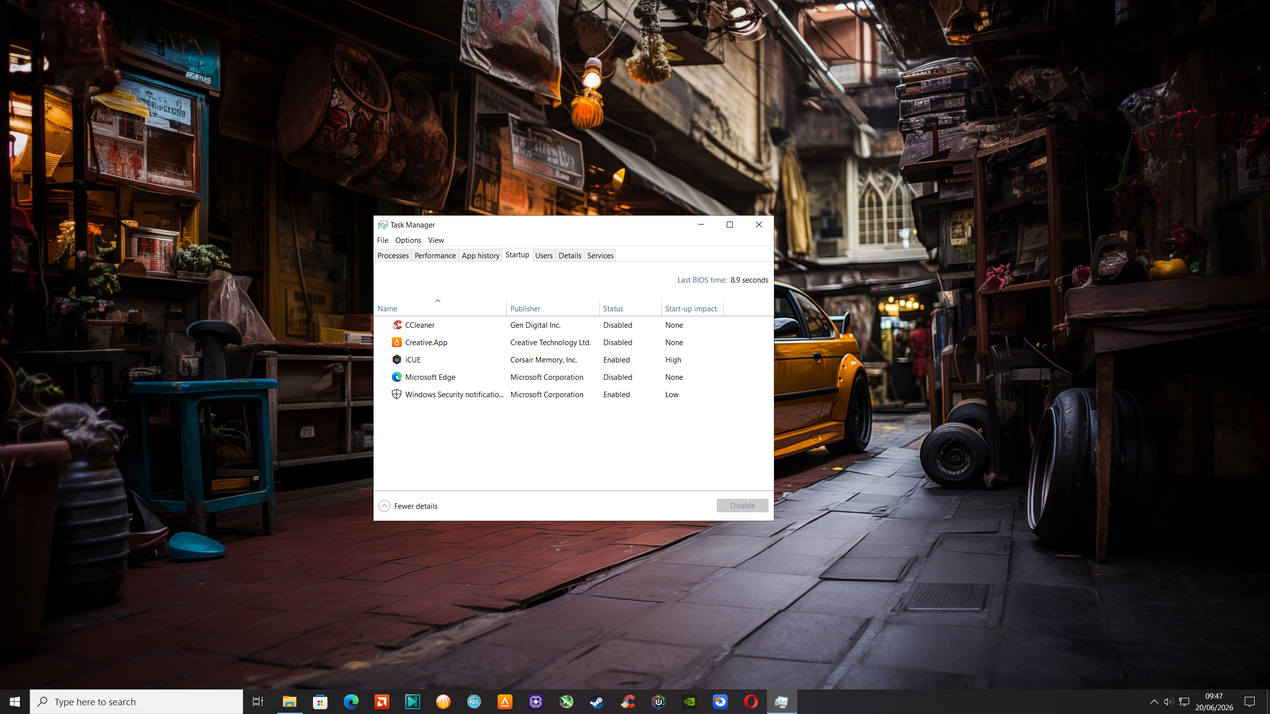Click the "Type here to search" taskbar box
1270x714 pixels.
[137, 702]
